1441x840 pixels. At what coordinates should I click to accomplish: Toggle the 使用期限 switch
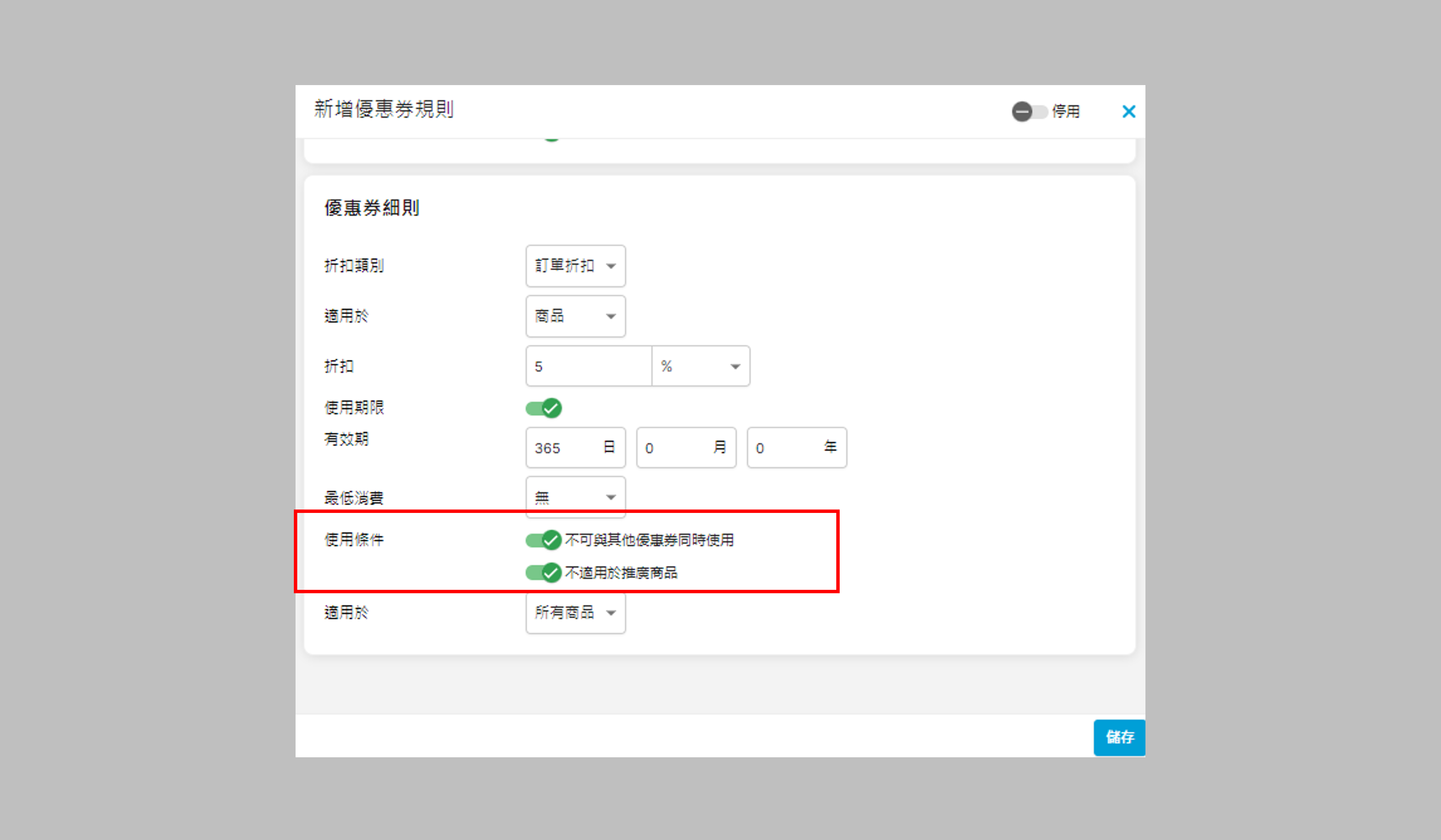[x=543, y=408]
